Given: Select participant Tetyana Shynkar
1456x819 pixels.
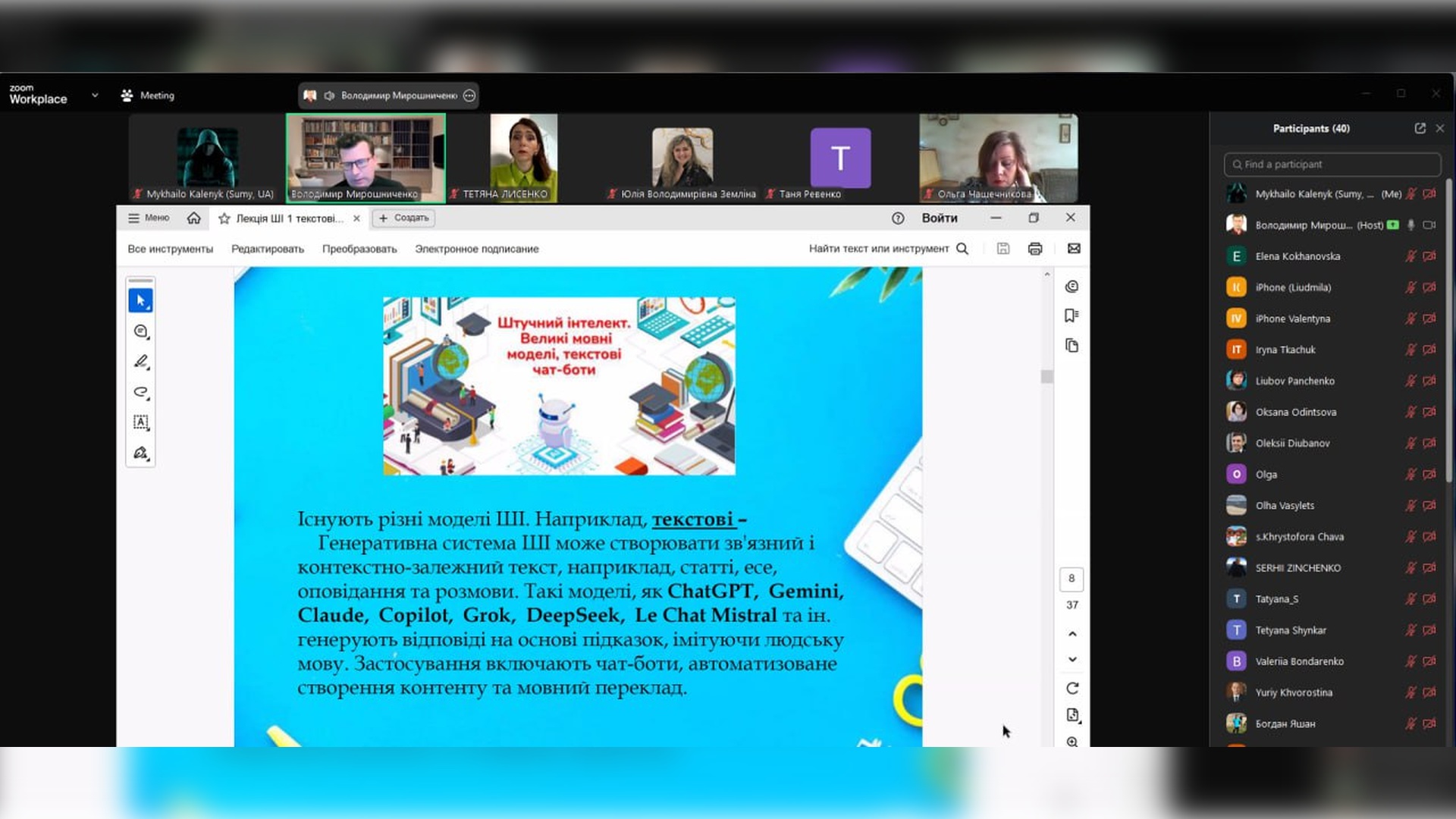Looking at the screenshot, I should tap(1332, 630).
